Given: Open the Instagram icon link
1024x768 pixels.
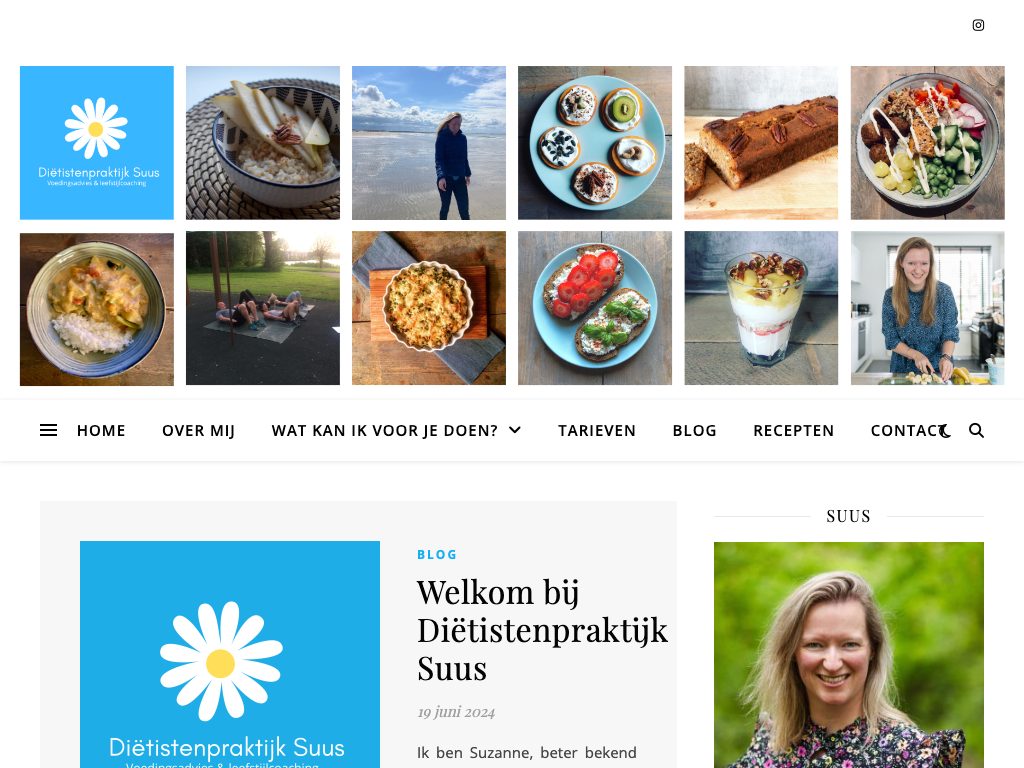Looking at the screenshot, I should 978,25.
